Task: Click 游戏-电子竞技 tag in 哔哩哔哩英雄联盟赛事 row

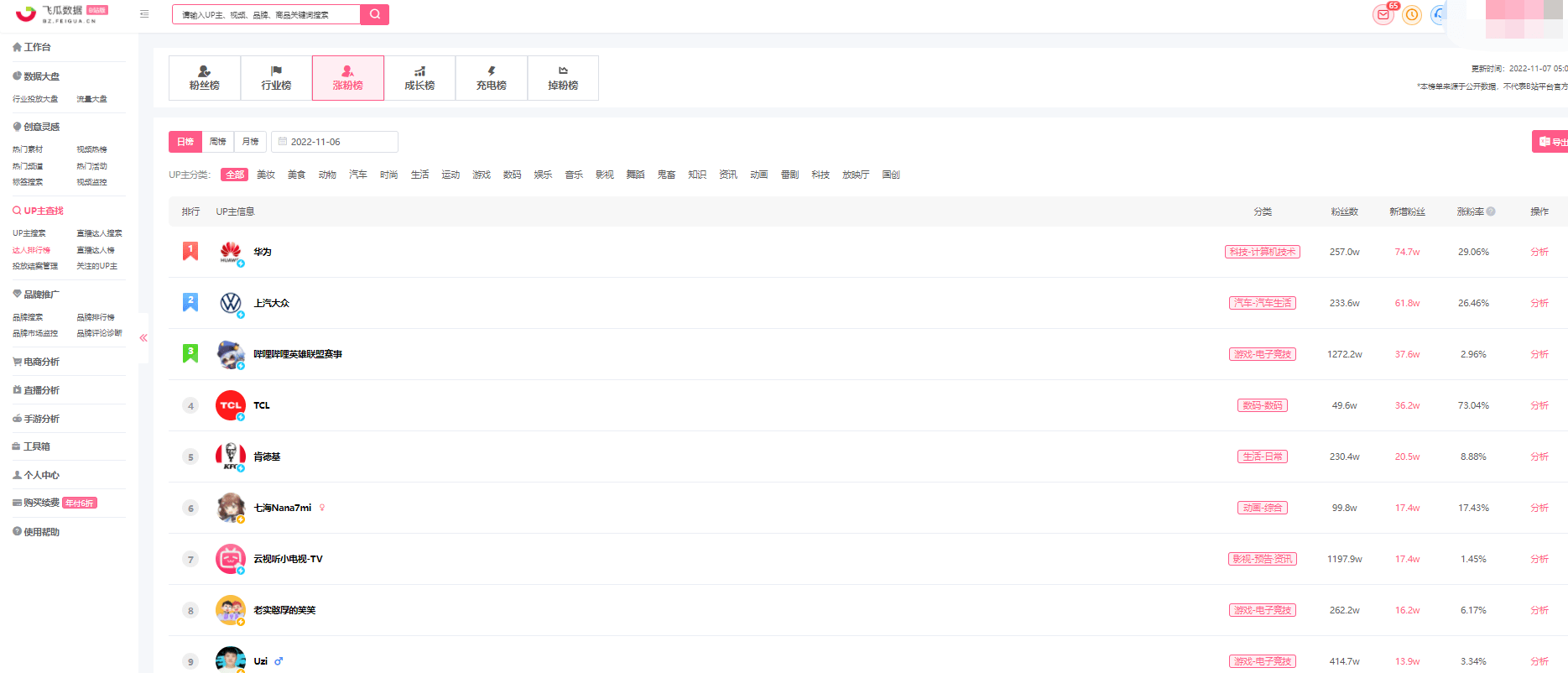Action: [1263, 354]
